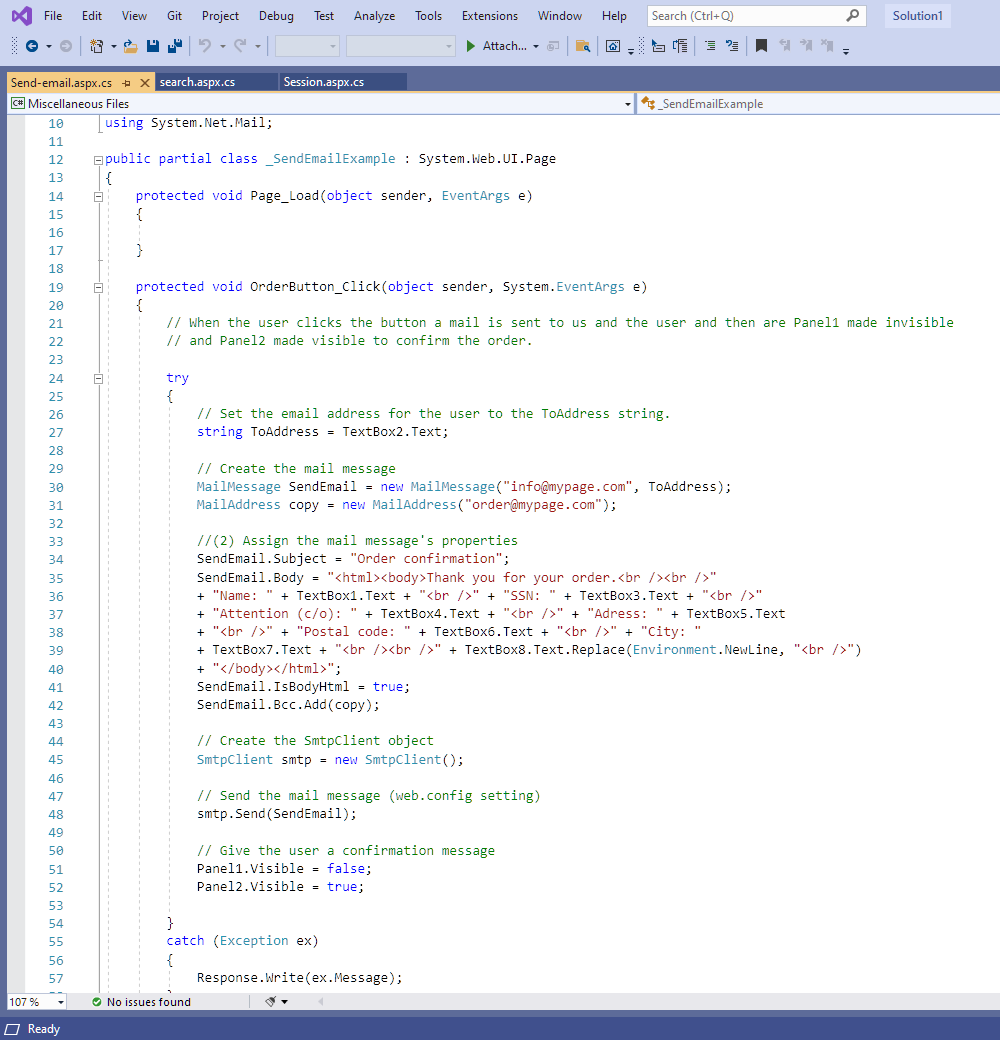Click the green Attach play icon
Screen dimensions: 1000x1040
[470, 46]
